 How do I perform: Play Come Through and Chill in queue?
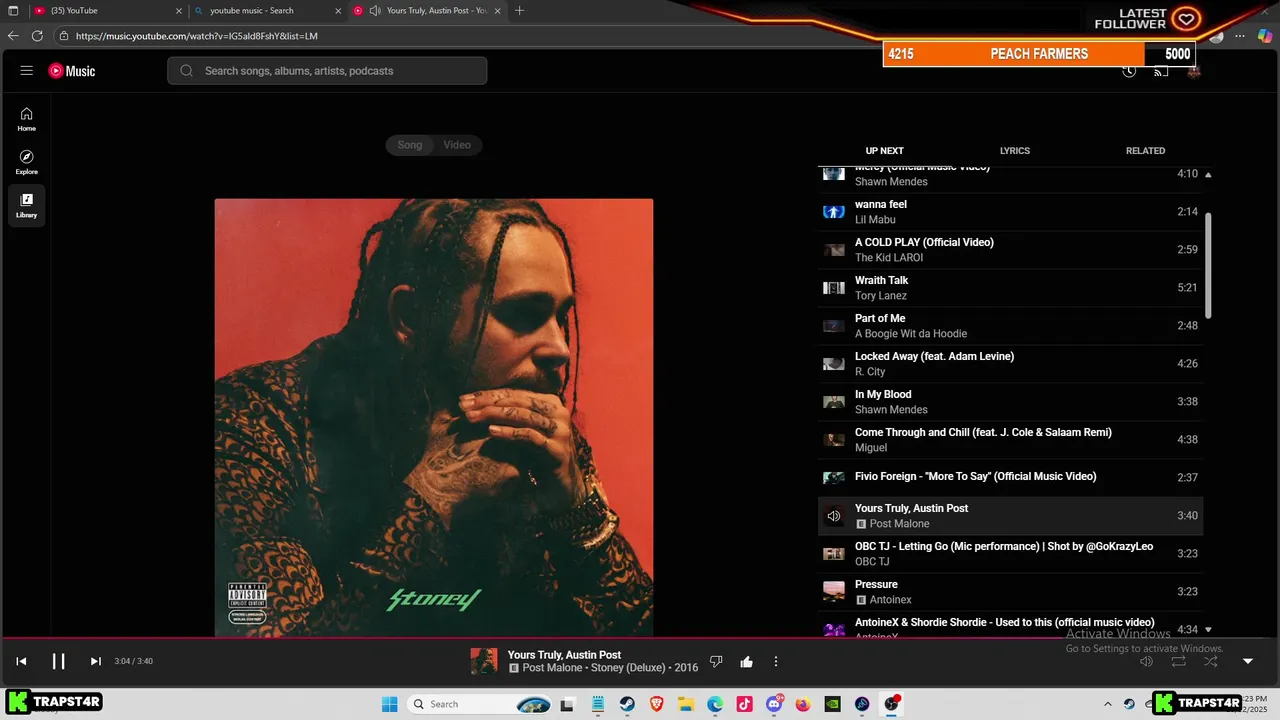tap(1010, 440)
